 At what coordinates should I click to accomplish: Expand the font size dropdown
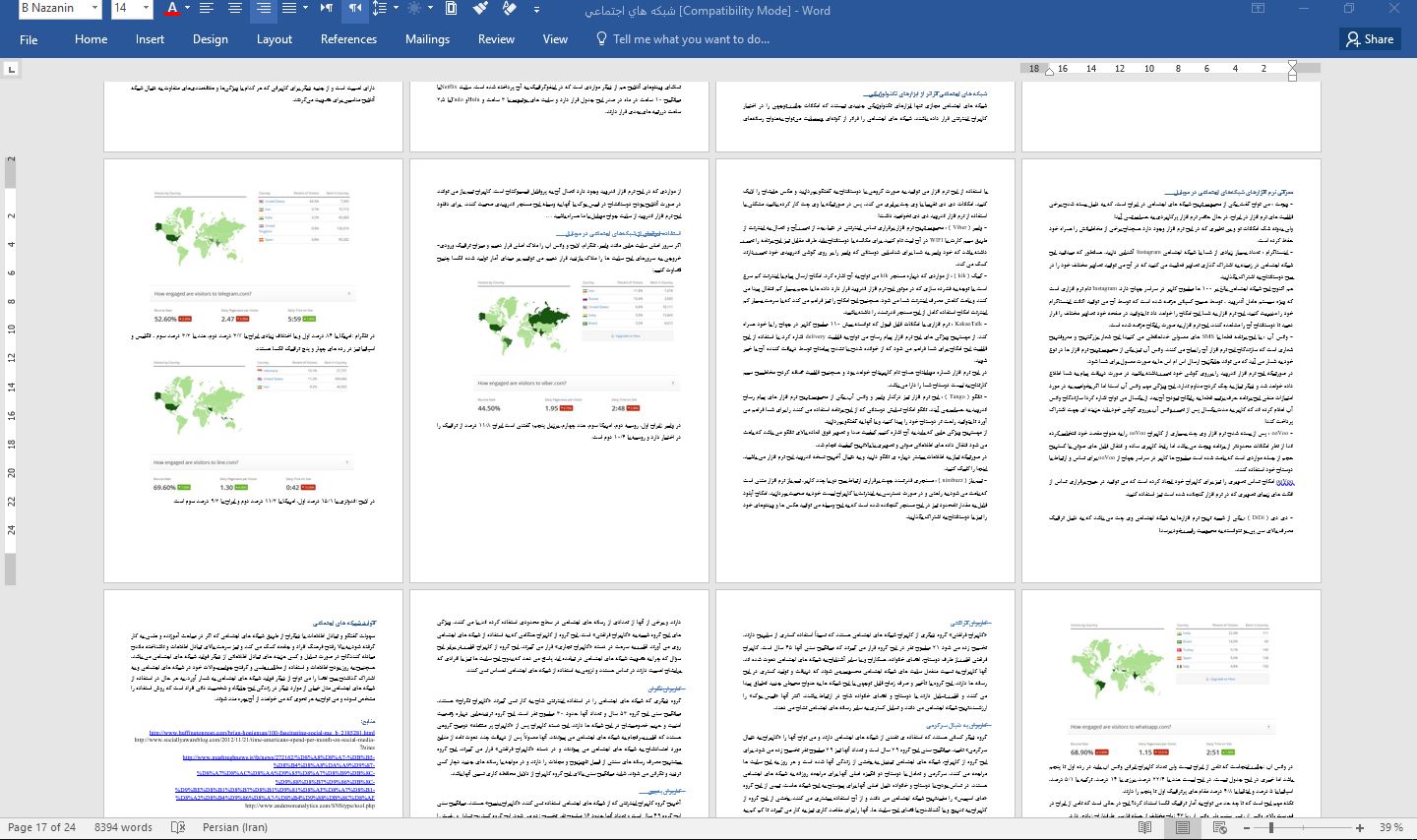point(146,9)
